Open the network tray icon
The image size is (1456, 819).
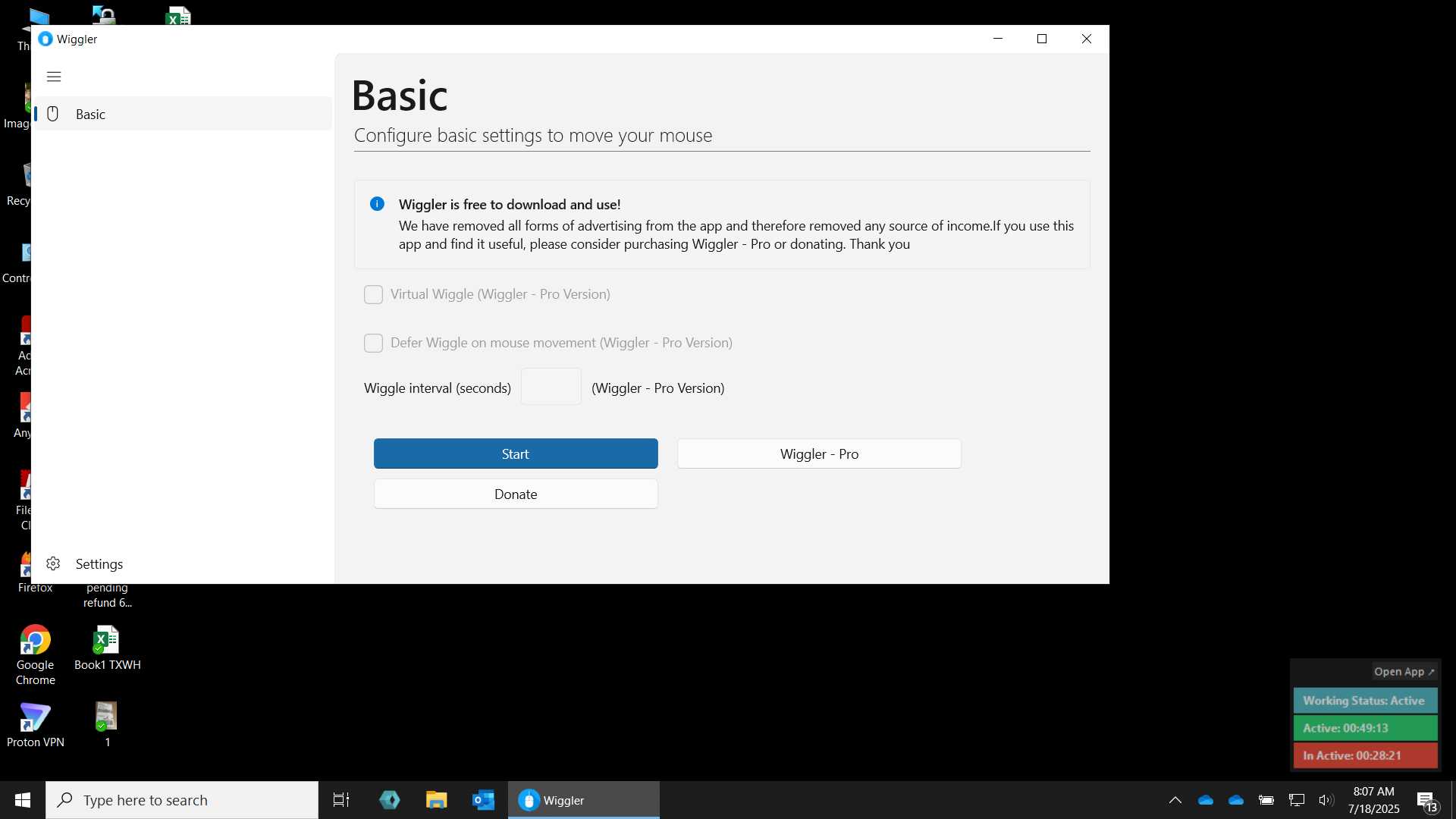1297,800
